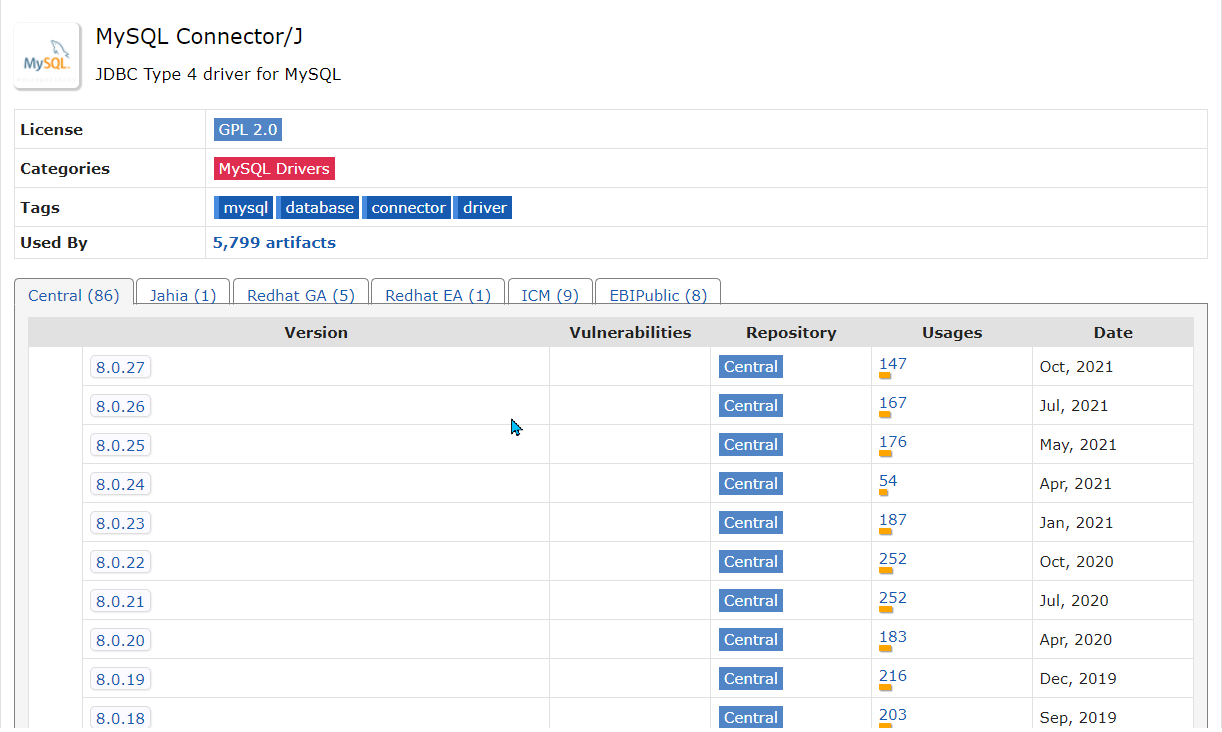This screenshot has height=732, width=1222.
Task: Open version 8.0.18
Action: point(120,718)
